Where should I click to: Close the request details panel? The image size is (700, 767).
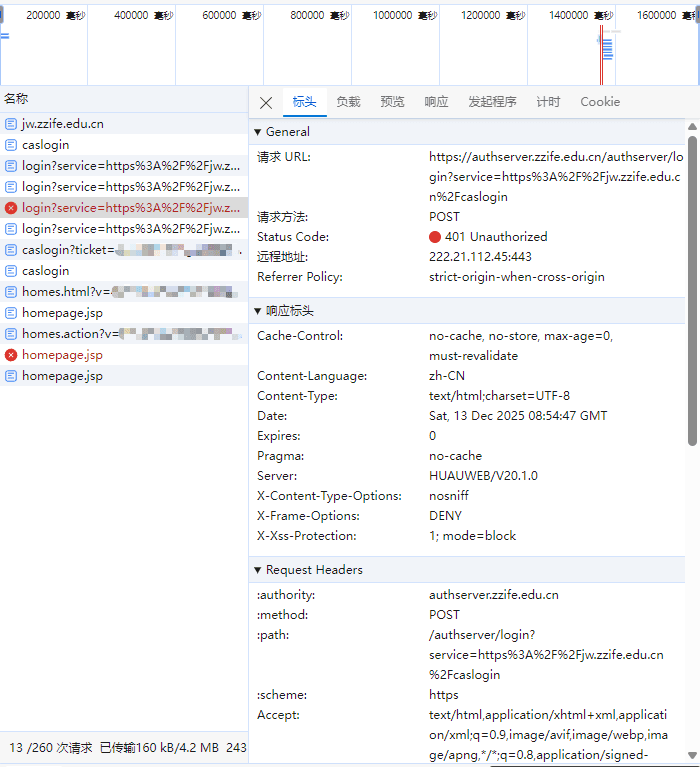266,103
